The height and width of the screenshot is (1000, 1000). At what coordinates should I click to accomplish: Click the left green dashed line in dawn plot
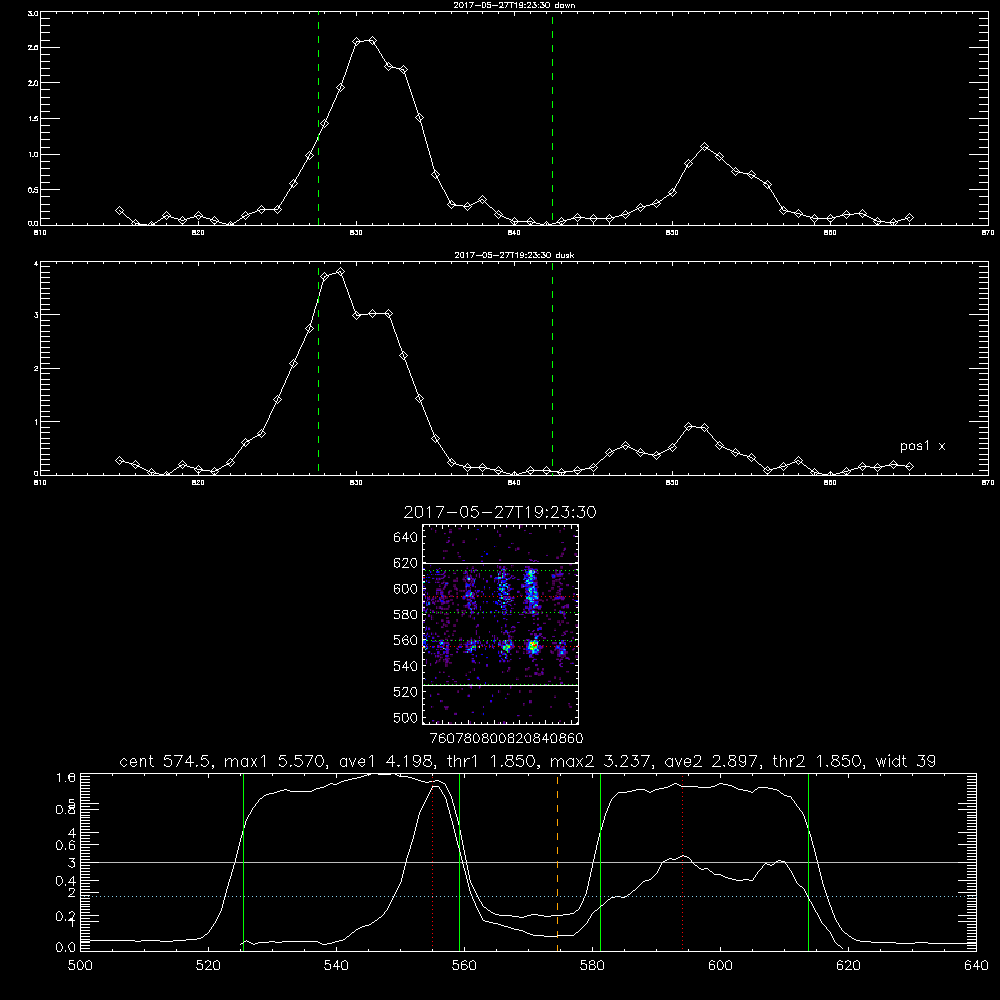(x=318, y=119)
